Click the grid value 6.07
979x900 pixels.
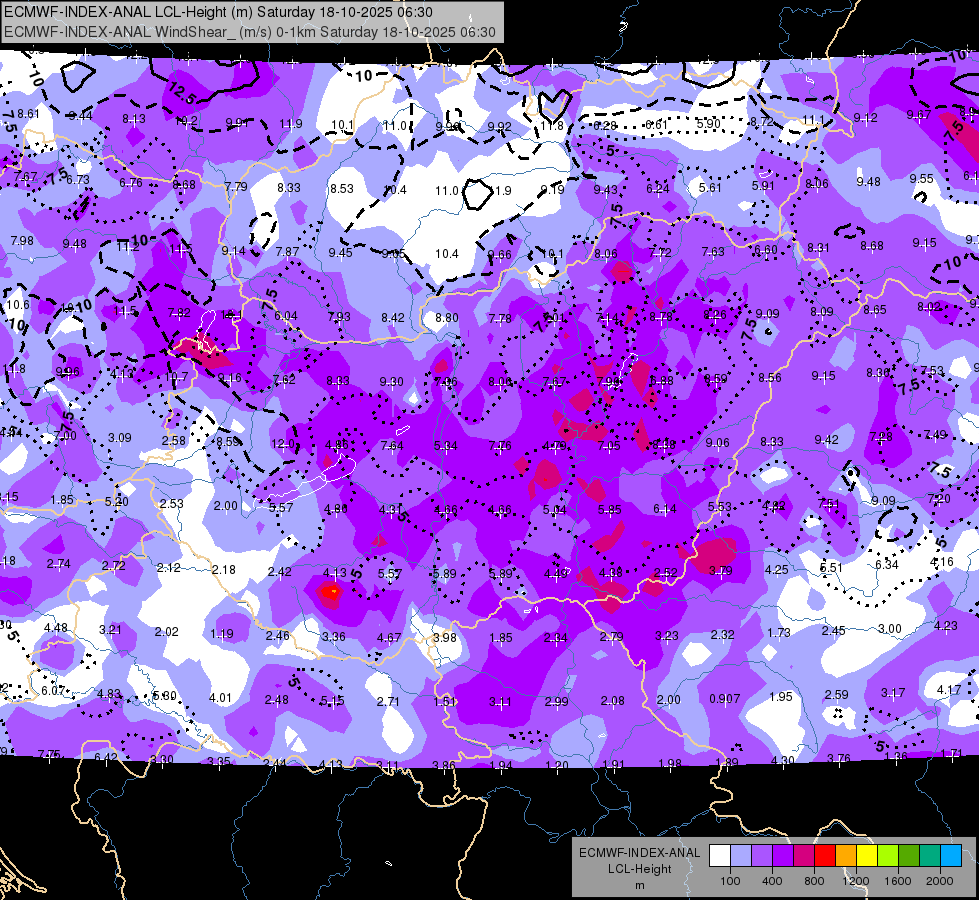click(53, 690)
